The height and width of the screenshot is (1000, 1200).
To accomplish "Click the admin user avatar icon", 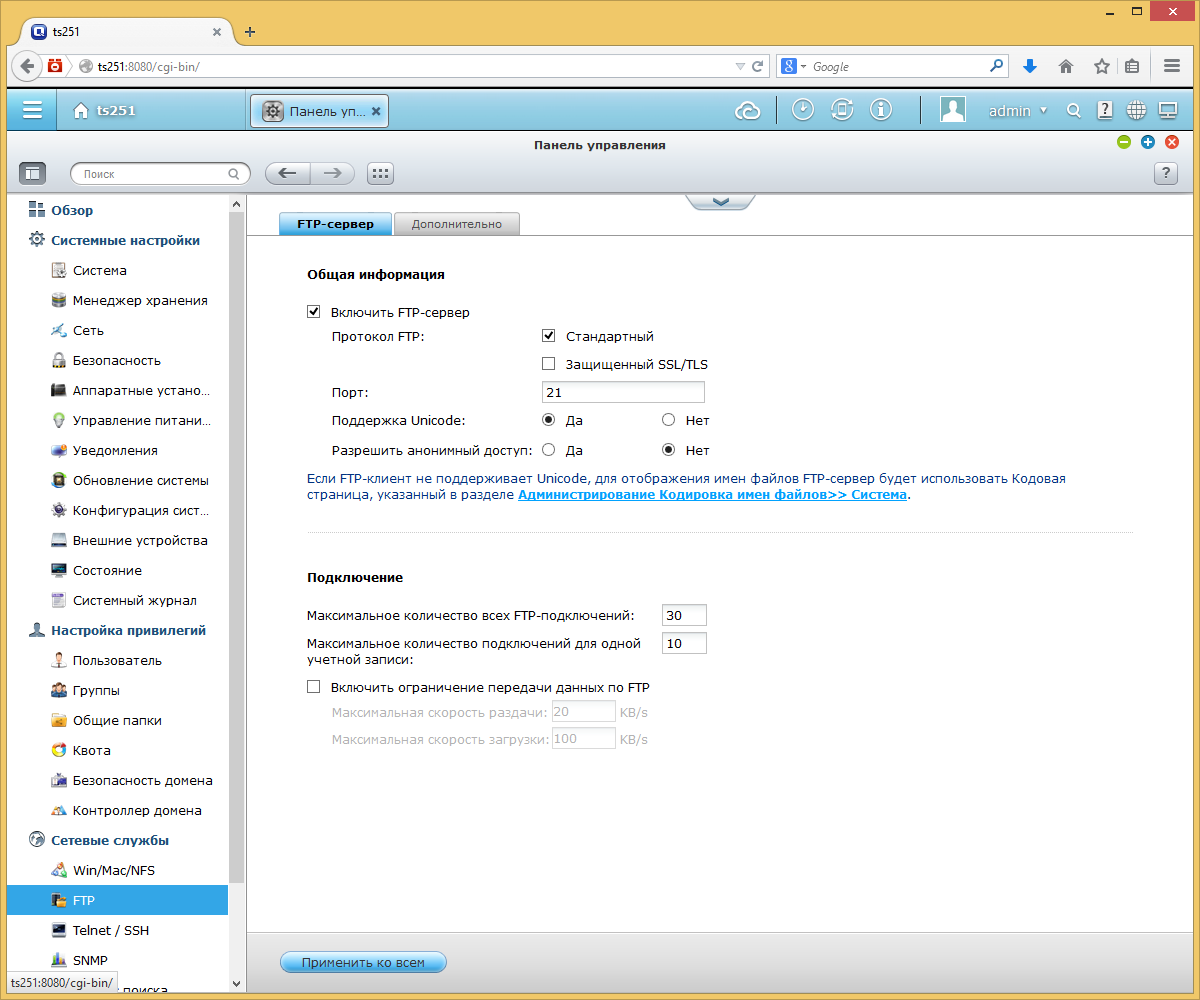I will [952, 110].
